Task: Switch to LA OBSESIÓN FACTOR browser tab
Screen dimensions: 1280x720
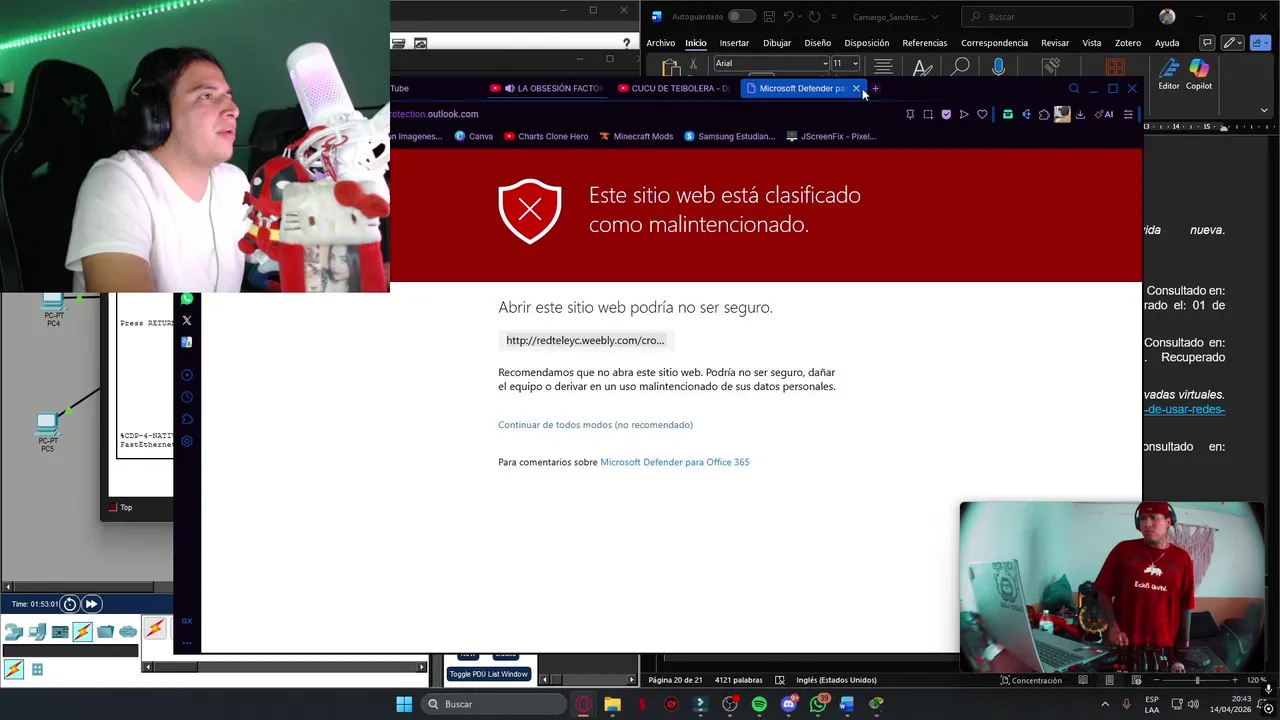Action: (x=547, y=88)
